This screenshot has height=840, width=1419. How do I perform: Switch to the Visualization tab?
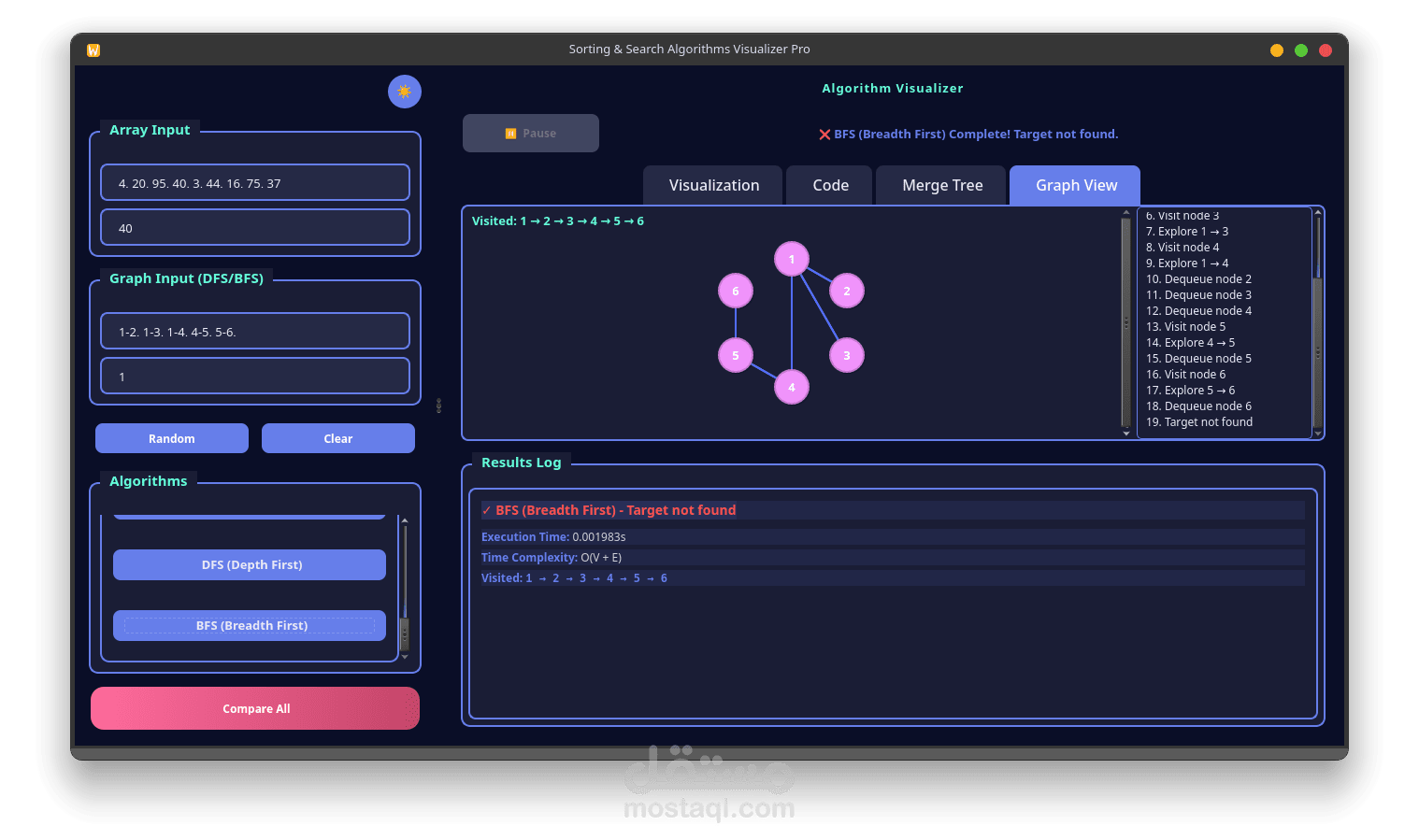(714, 185)
